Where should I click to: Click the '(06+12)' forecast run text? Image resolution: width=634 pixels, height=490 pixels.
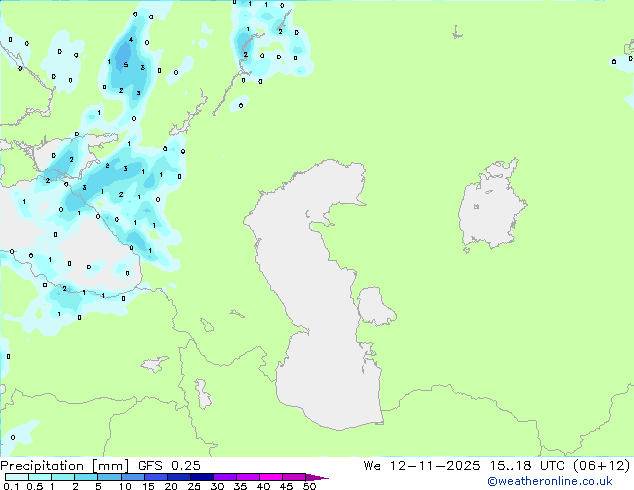(602, 466)
